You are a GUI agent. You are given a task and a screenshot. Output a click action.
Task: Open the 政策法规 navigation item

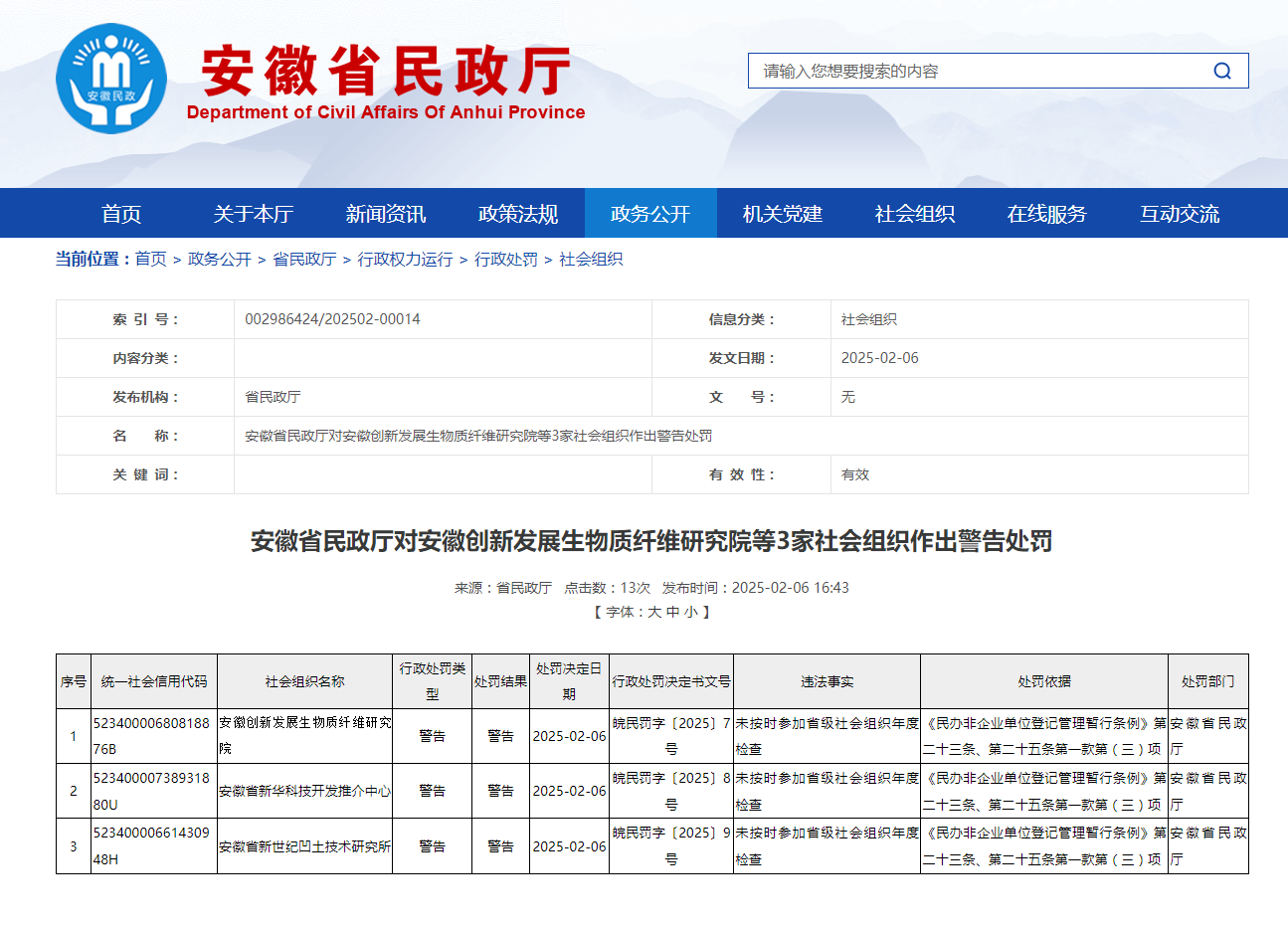(x=518, y=214)
